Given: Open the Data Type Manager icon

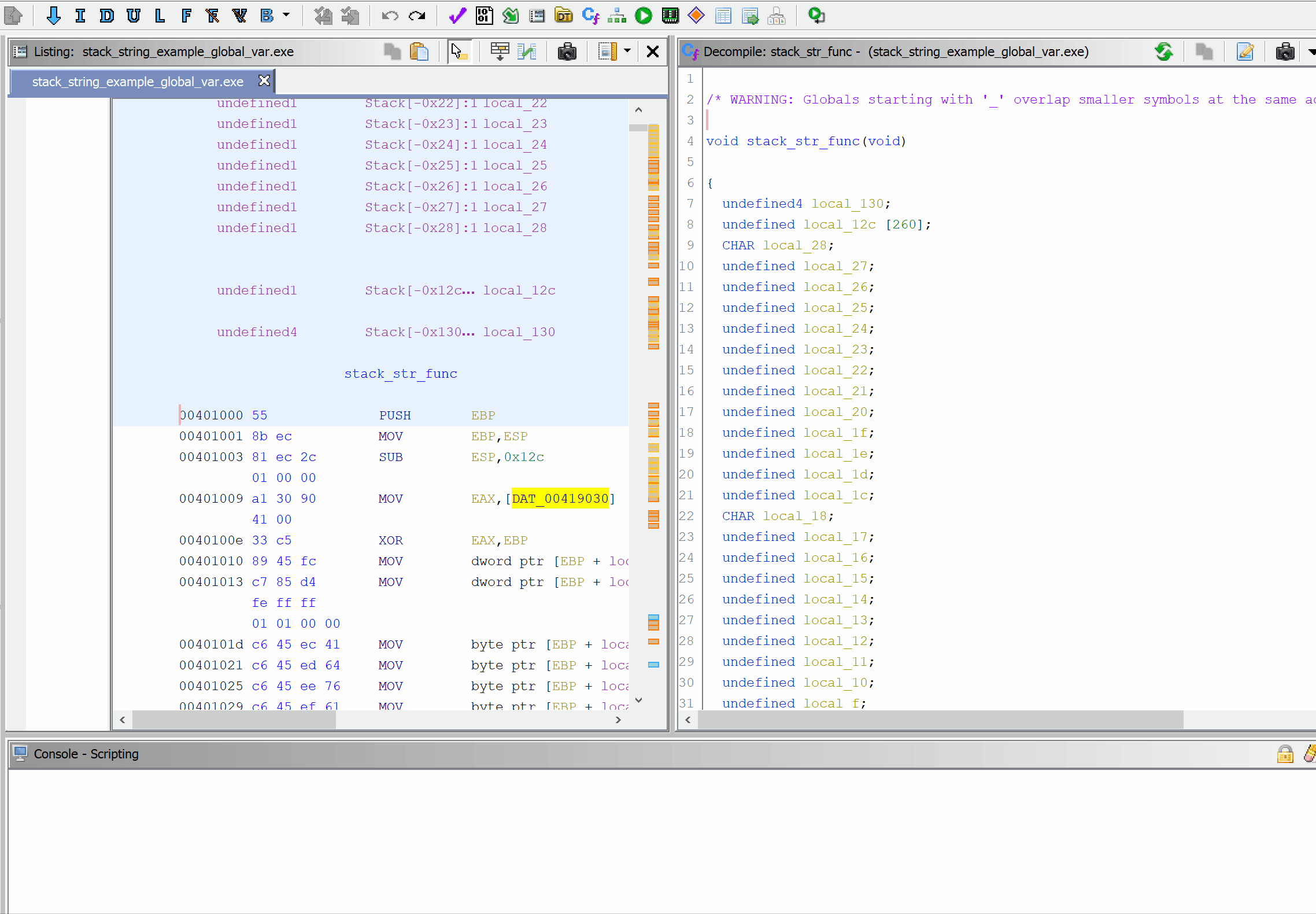Looking at the screenshot, I should coord(563,16).
